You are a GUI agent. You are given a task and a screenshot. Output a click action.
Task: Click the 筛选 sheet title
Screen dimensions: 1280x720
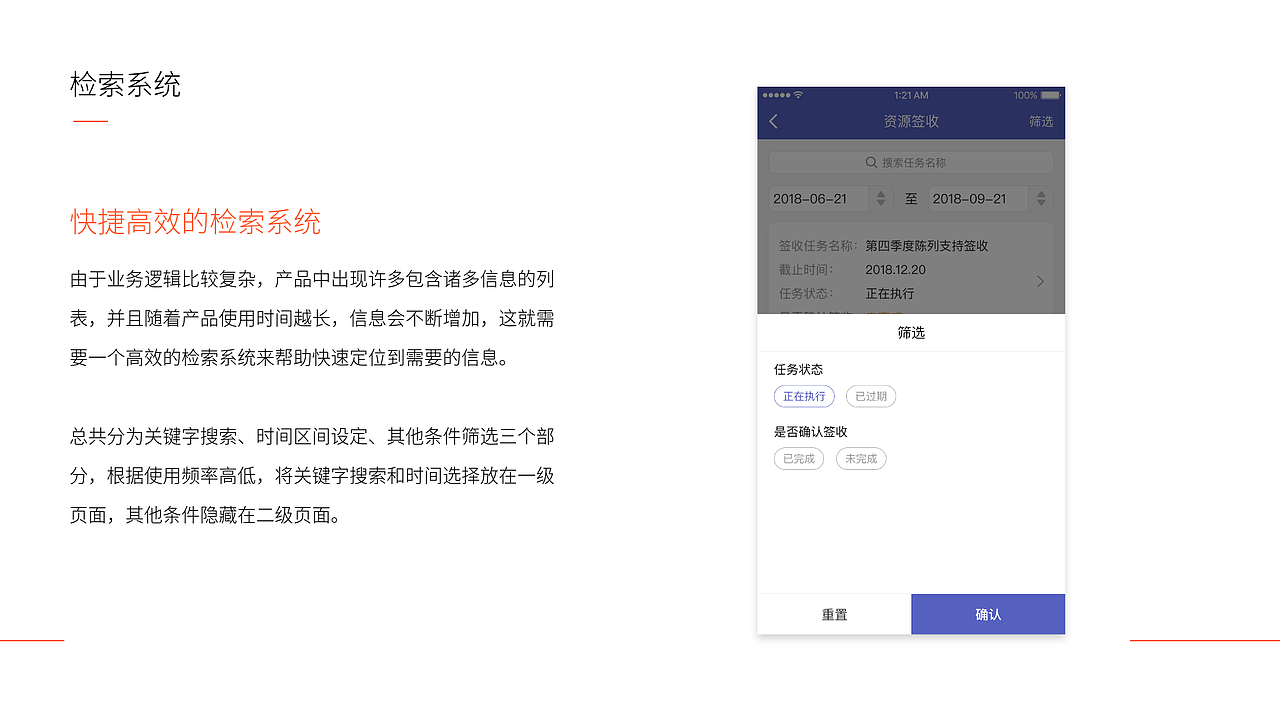911,333
